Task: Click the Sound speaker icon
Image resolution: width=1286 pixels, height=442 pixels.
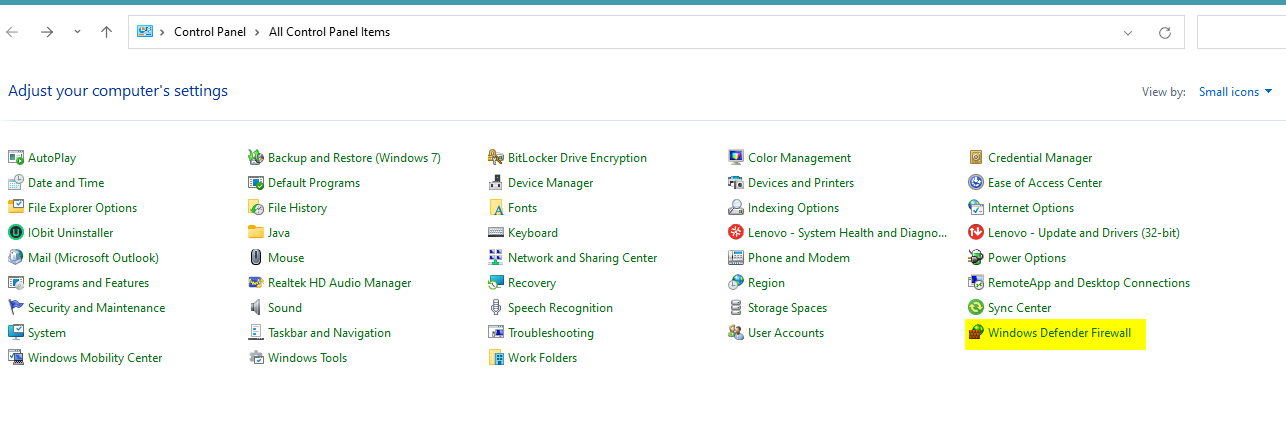Action: (256, 307)
